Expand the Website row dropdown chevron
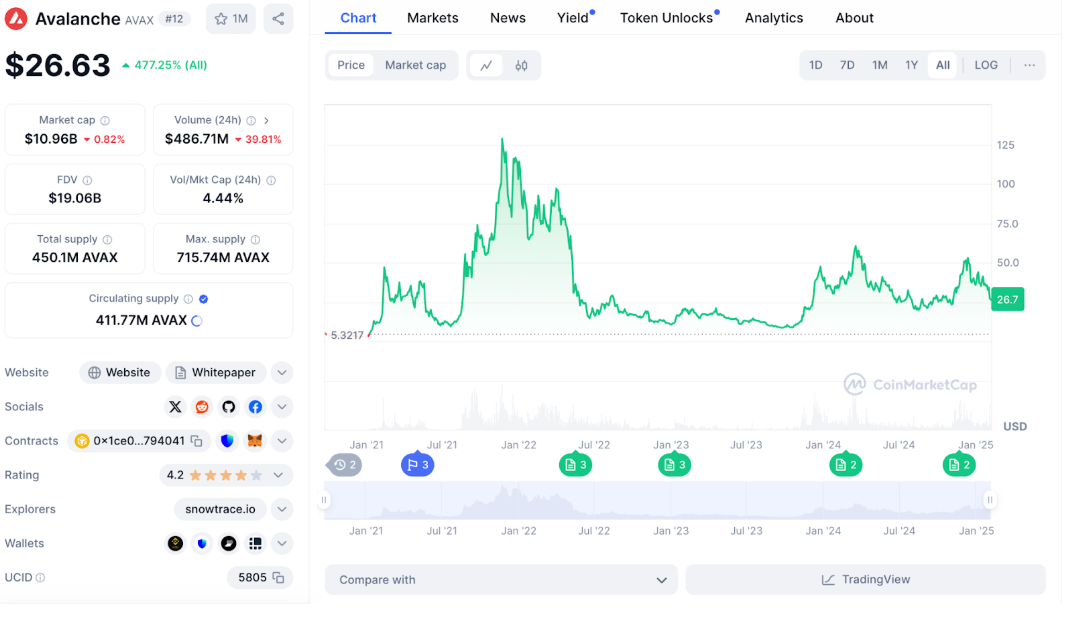The width and height of the screenshot is (1072, 622). [282, 373]
